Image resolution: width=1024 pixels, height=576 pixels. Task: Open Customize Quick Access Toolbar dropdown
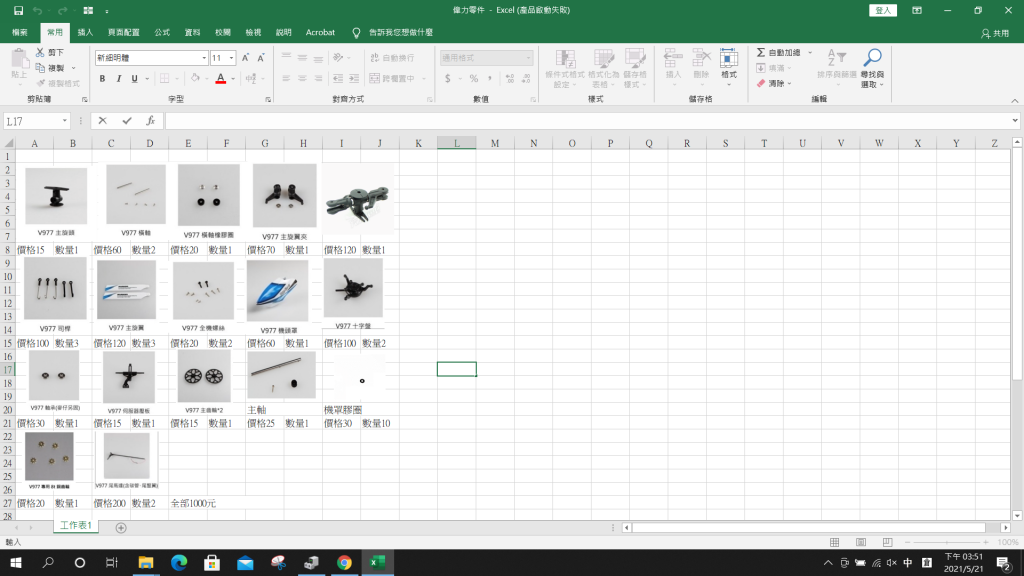pyautogui.click(x=107, y=10)
